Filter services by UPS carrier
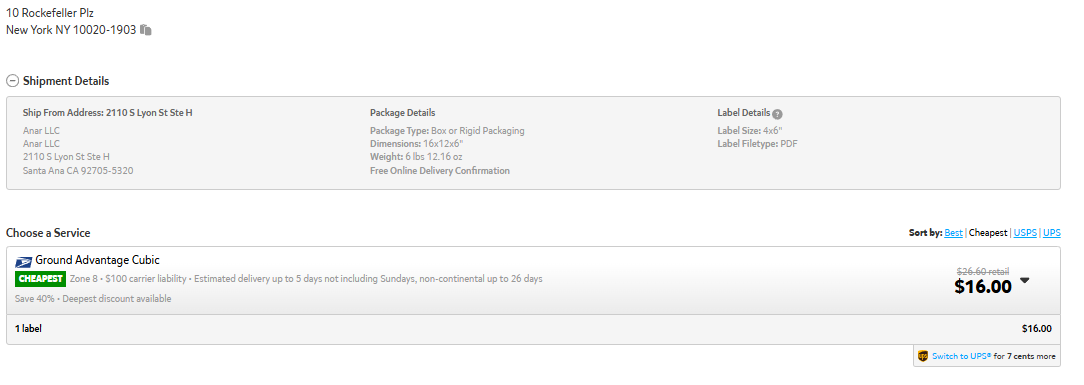Screen dimensions: 1084x385 1052,233
